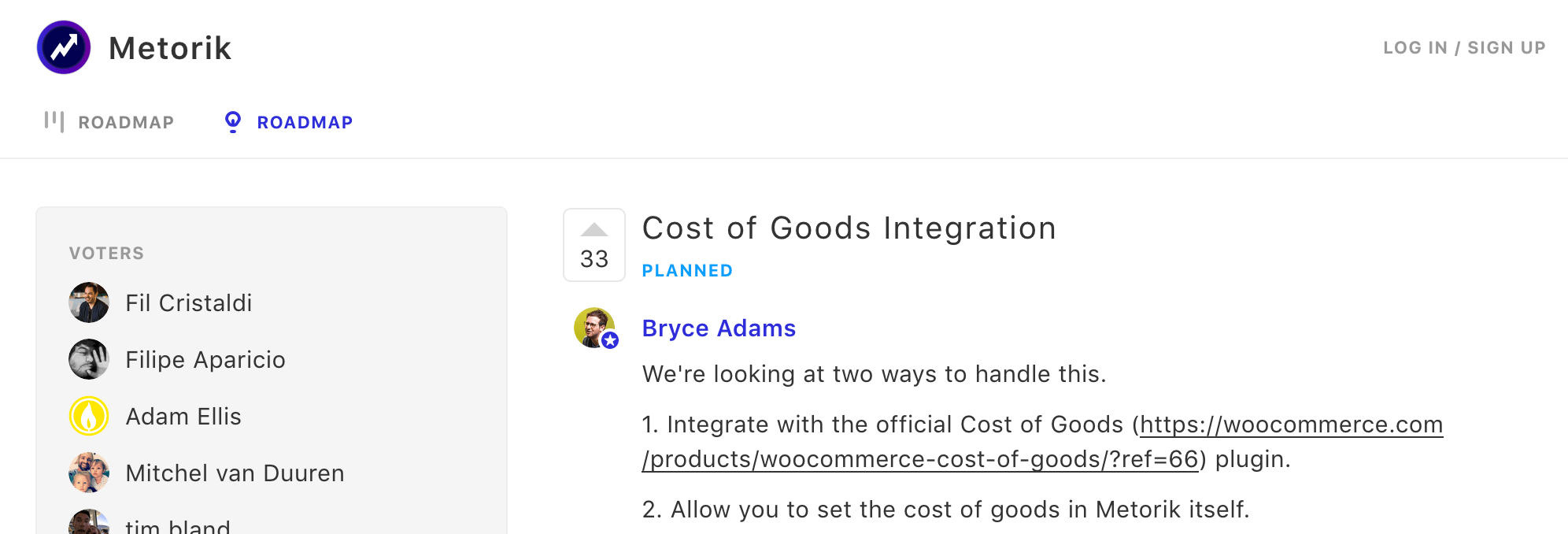Click tim bland's avatar

click(89, 523)
